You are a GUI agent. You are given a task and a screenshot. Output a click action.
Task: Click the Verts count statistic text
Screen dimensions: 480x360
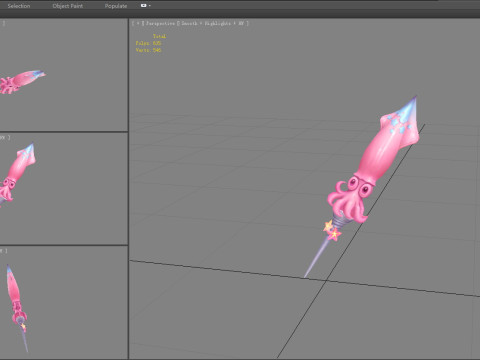point(148,50)
